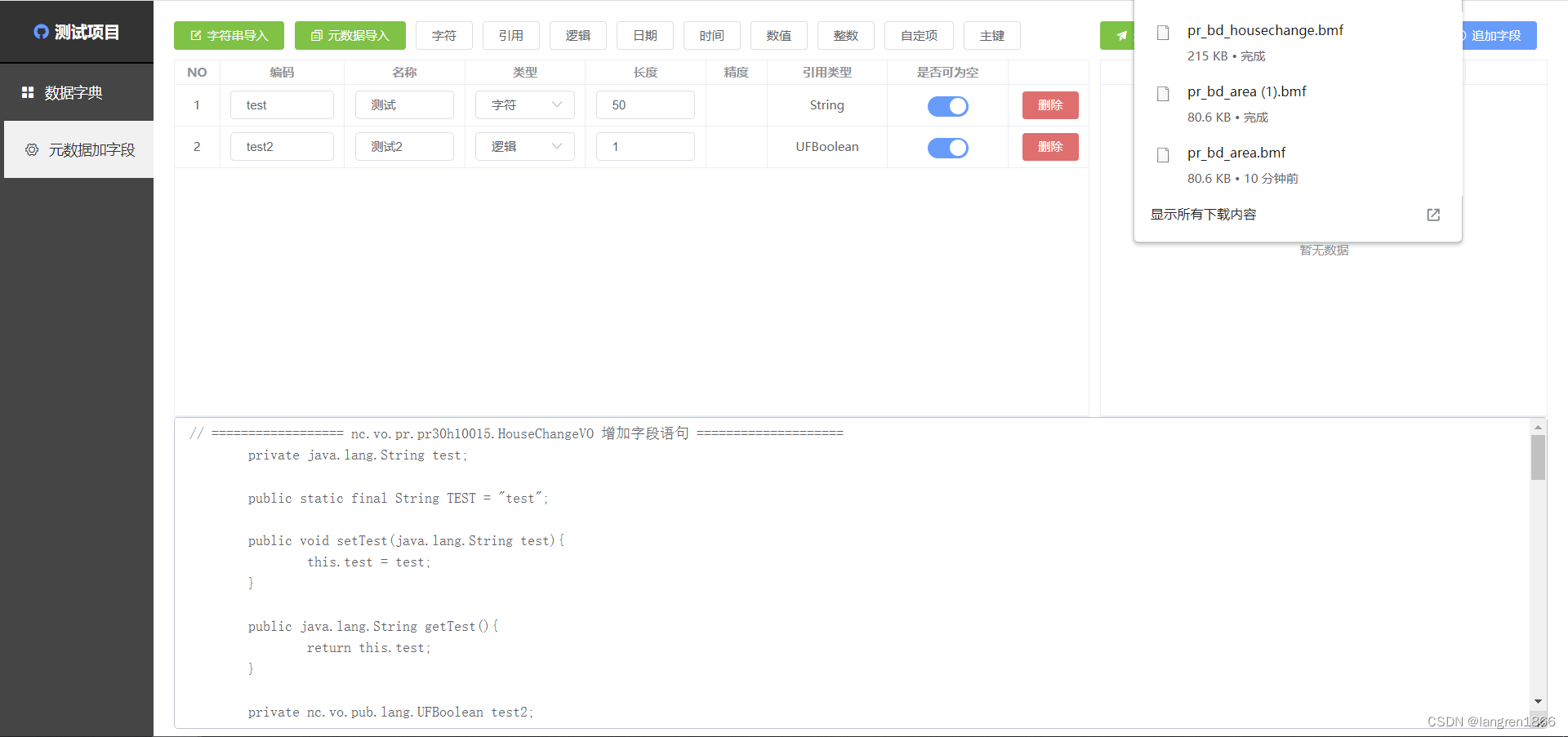Open downloads page via external-link icon
Screen dimensions: 1568x737
pyautogui.click(x=1433, y=215)
